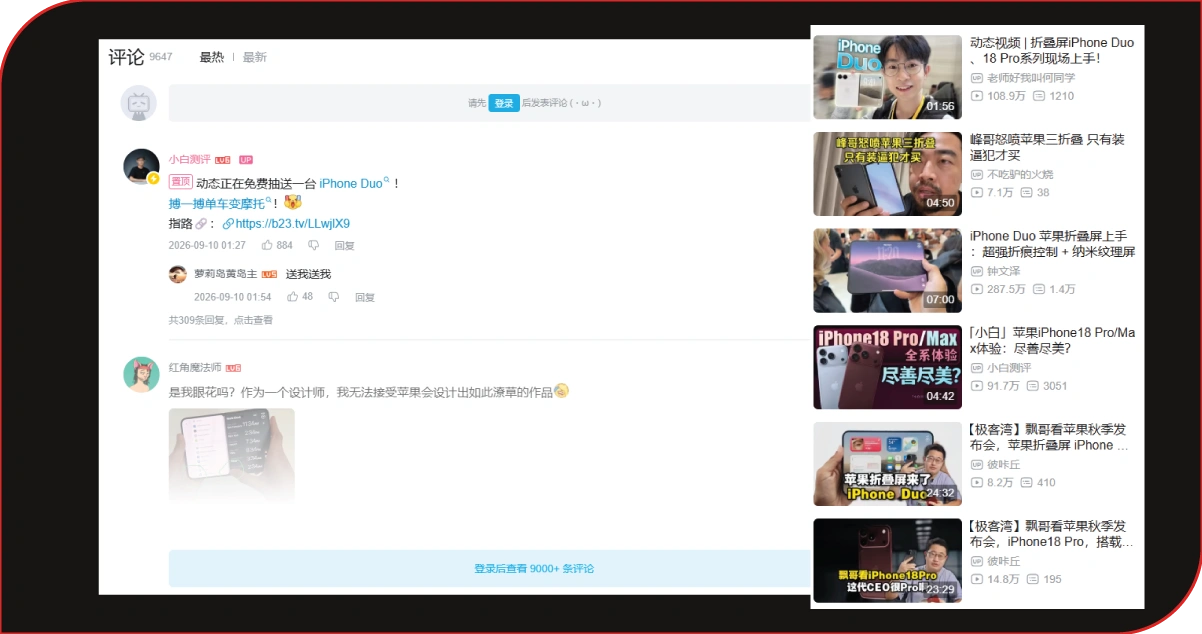Click the chain-link icon before the b23.tv URL
1202x634 pixels.
[x=228, y=224]
